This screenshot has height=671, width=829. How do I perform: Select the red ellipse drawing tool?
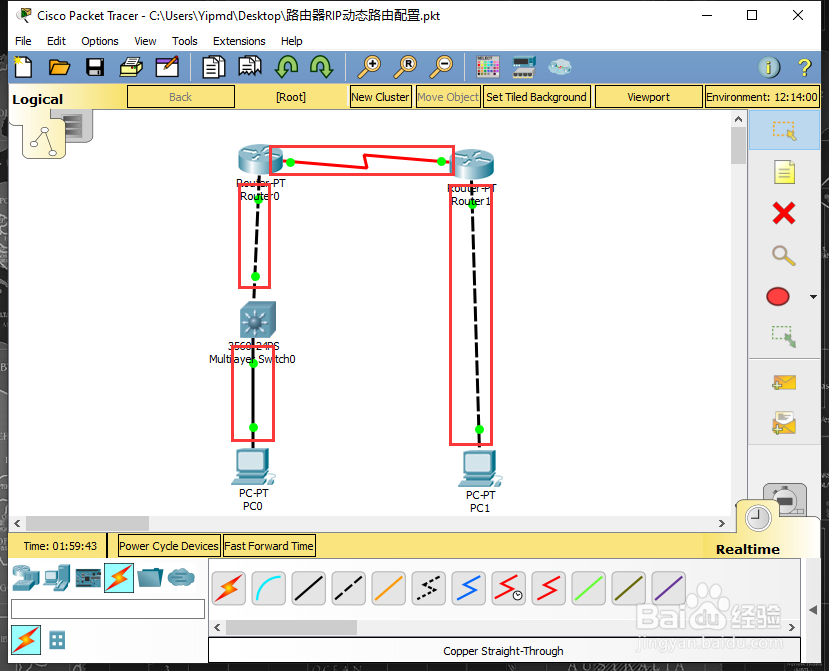point(778,297)
